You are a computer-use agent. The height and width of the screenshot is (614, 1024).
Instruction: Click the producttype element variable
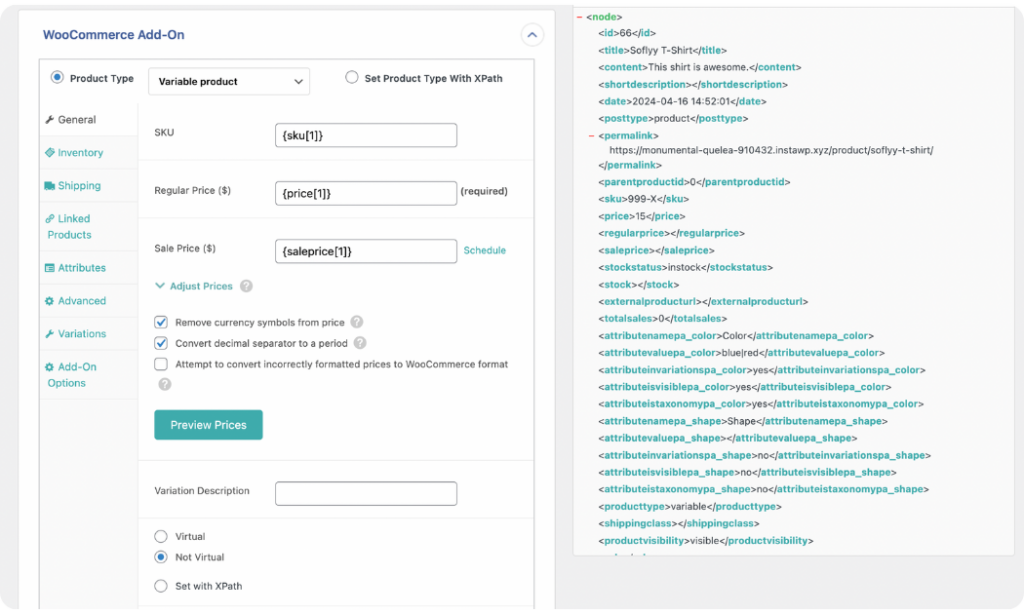690,506
